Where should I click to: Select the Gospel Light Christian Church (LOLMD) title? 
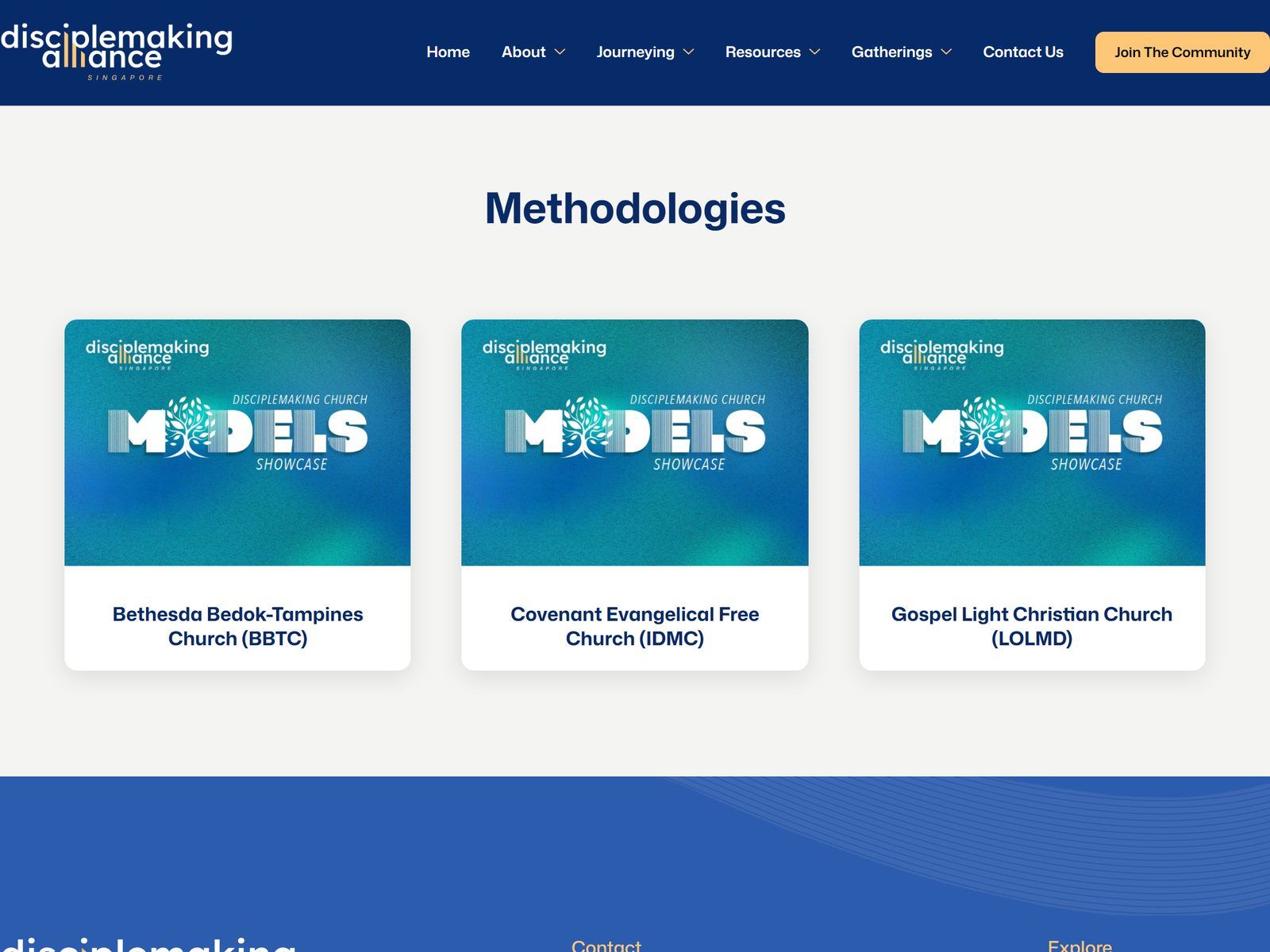pos(1032,626)
